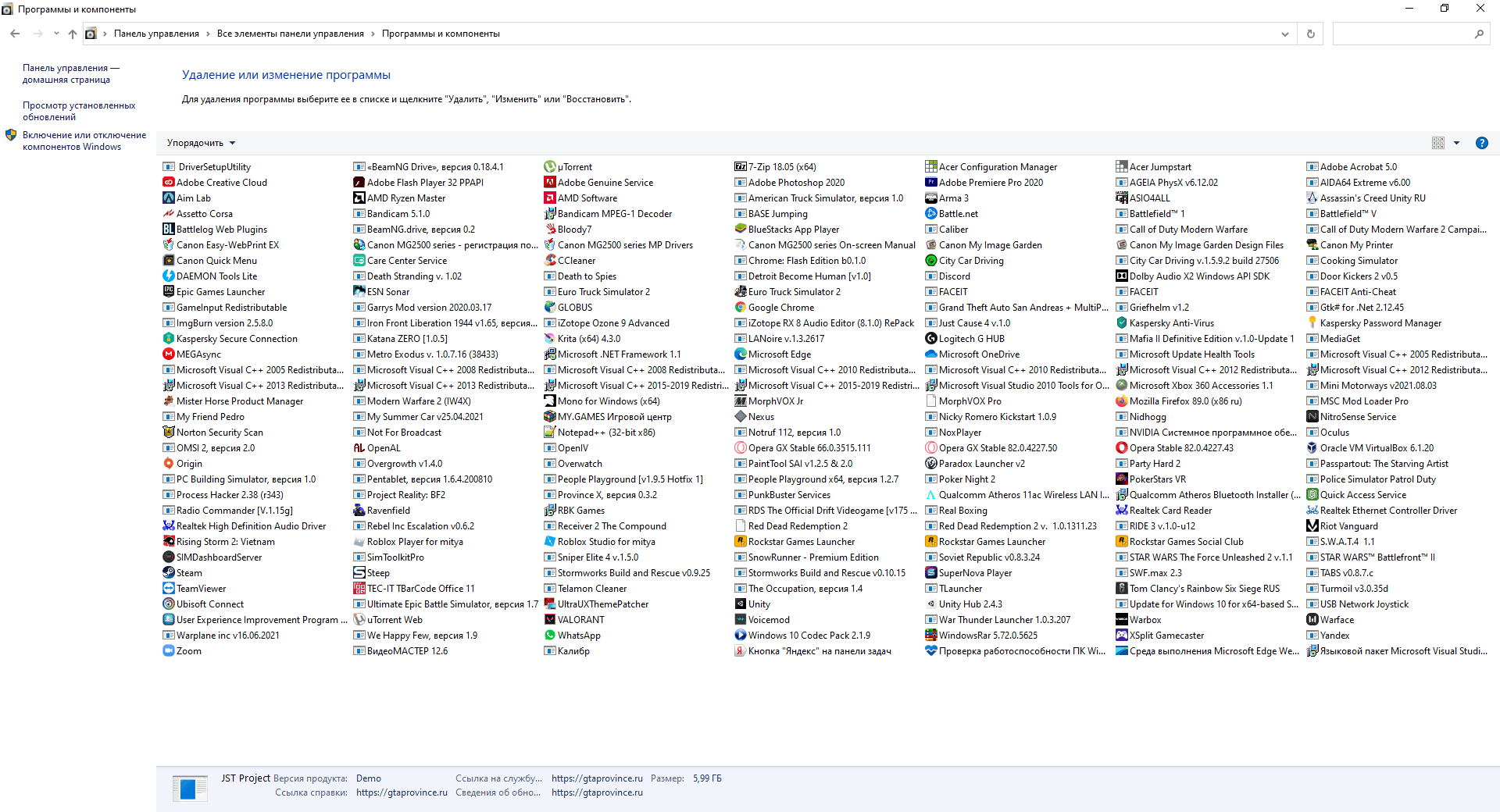Open address bar history dropdown
Image resolution: width=1500 pixels, height=812 pixels.
click(x=1285, y=34)
